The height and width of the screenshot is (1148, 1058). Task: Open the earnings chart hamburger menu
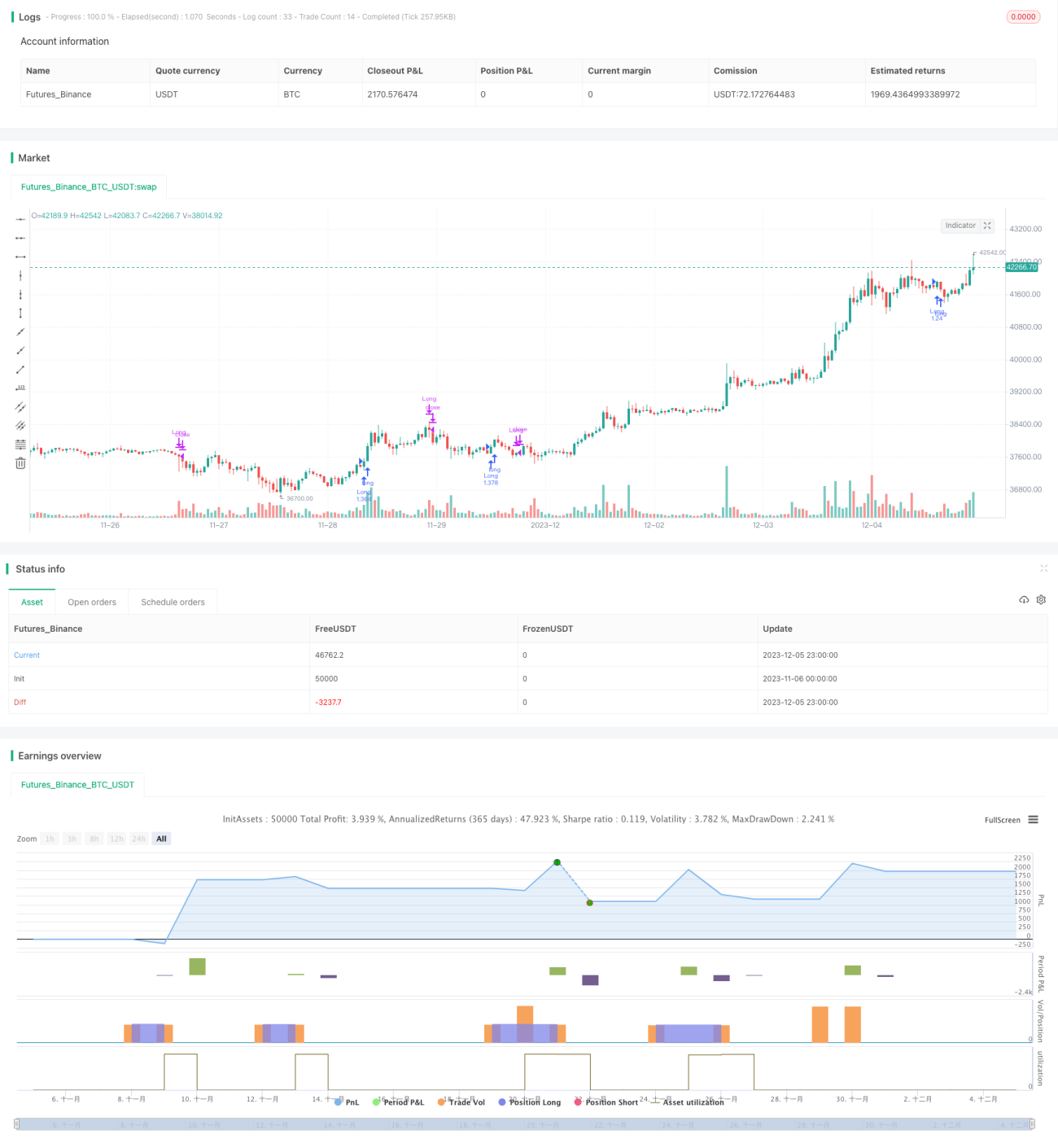(x=1033, y=820)
